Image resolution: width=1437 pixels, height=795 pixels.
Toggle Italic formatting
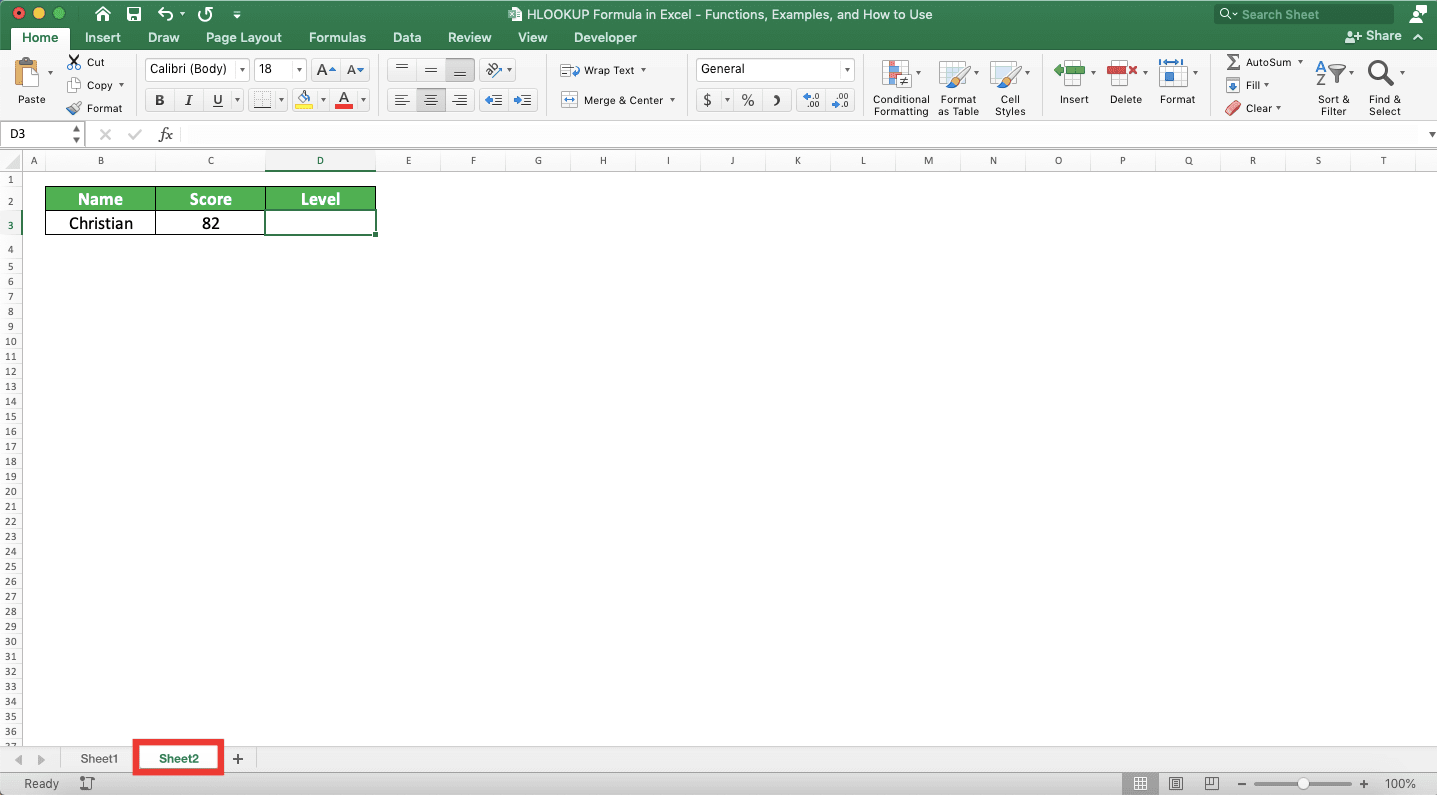[187, 100]
